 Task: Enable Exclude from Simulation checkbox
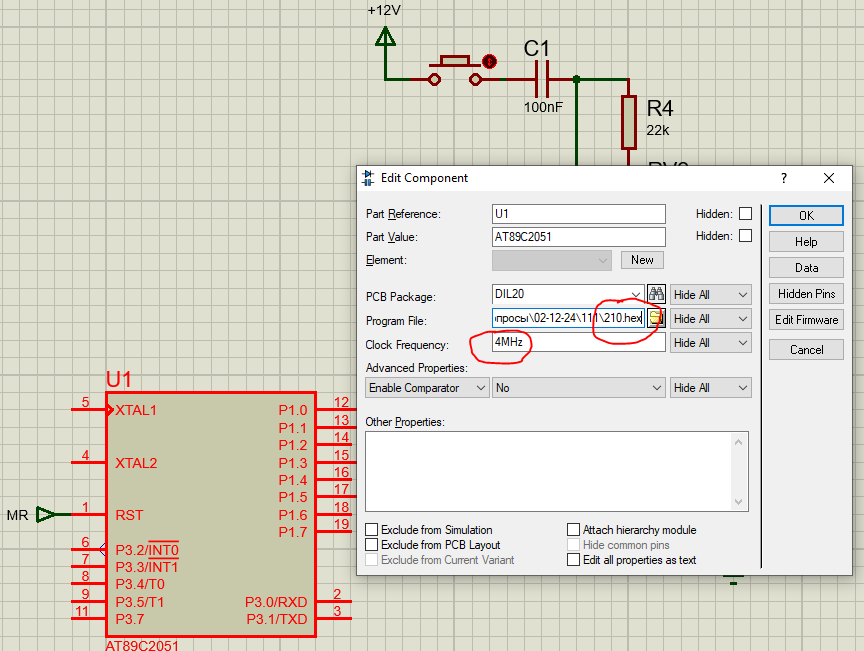pos(372,530)
